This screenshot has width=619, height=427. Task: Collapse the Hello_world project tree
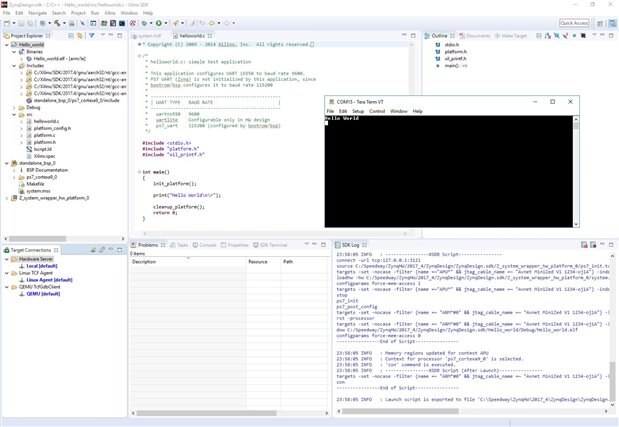click(6, 45)
